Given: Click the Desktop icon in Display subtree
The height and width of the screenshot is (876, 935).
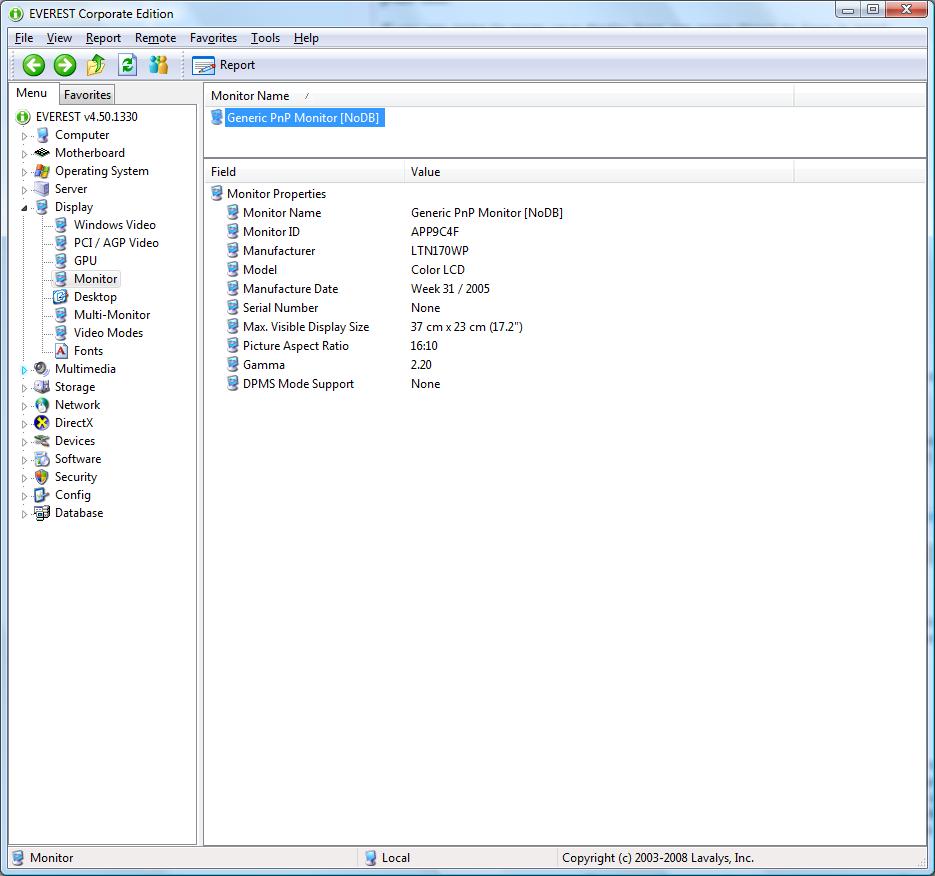Looking at the screenshot, I should (61, 297).
